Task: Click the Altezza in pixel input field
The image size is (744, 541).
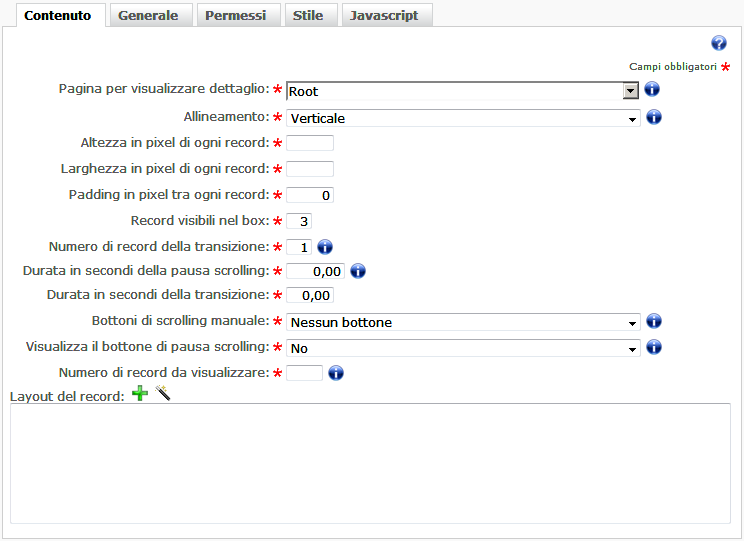Action: (310, 143)
